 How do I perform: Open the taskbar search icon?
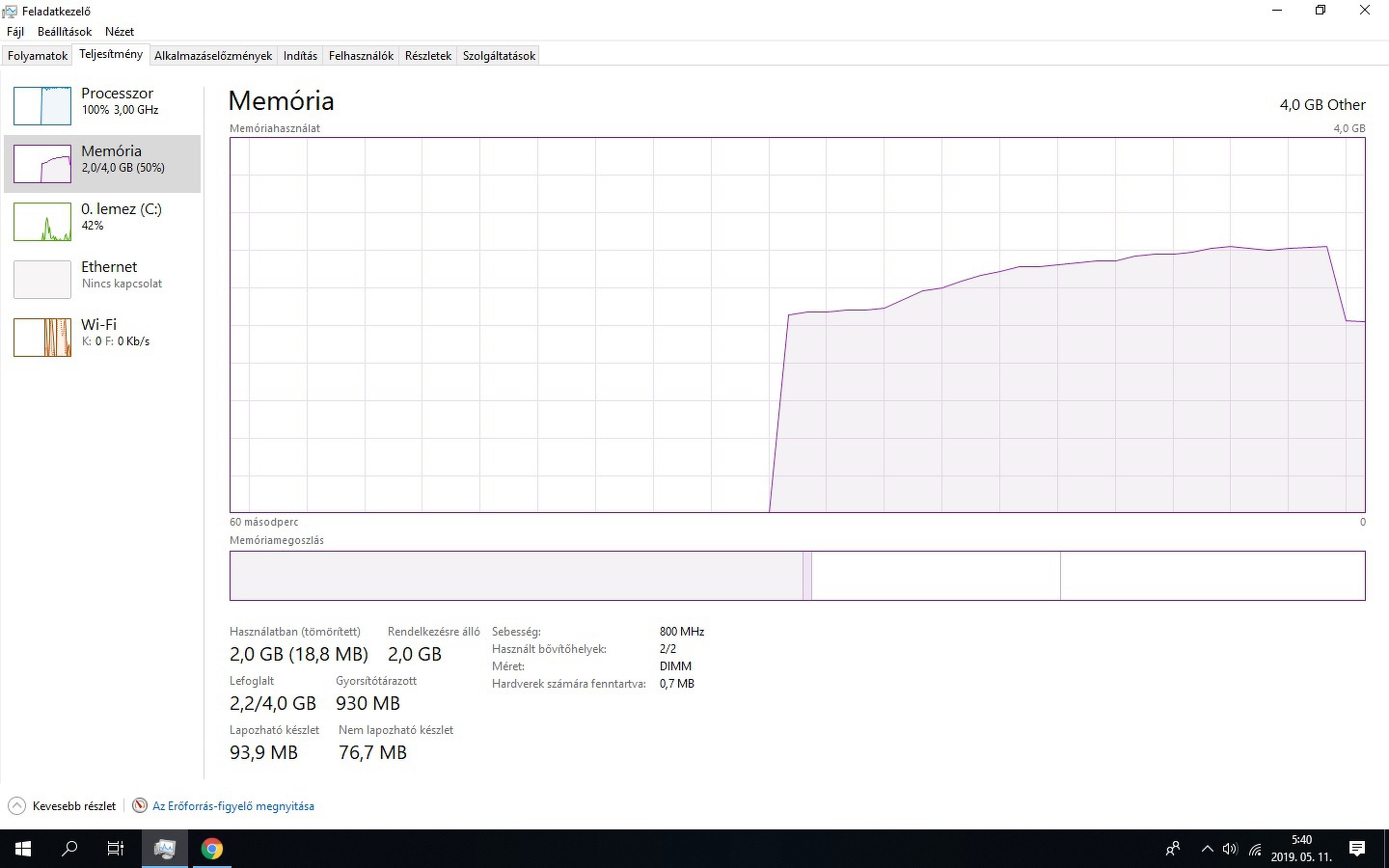click(x=69, y=849)
